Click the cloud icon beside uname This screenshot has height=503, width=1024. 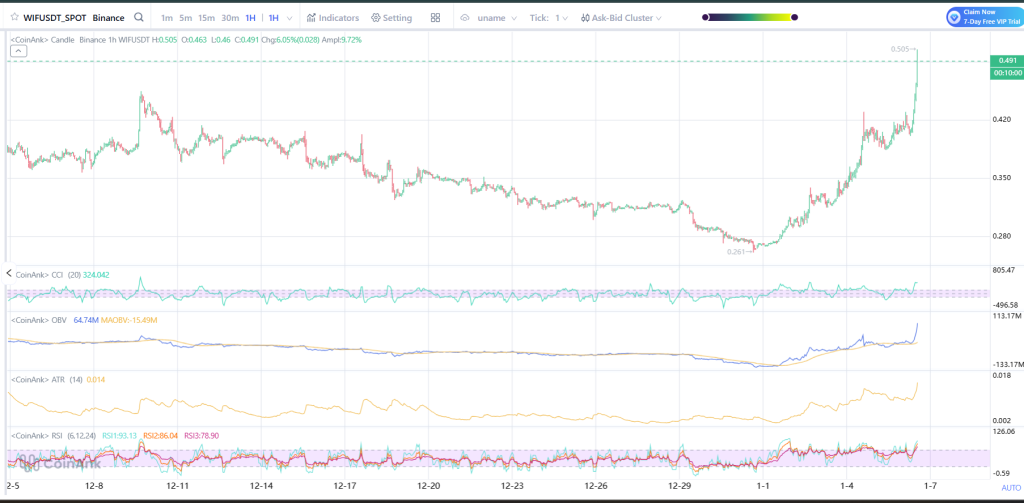click(465, 18)
